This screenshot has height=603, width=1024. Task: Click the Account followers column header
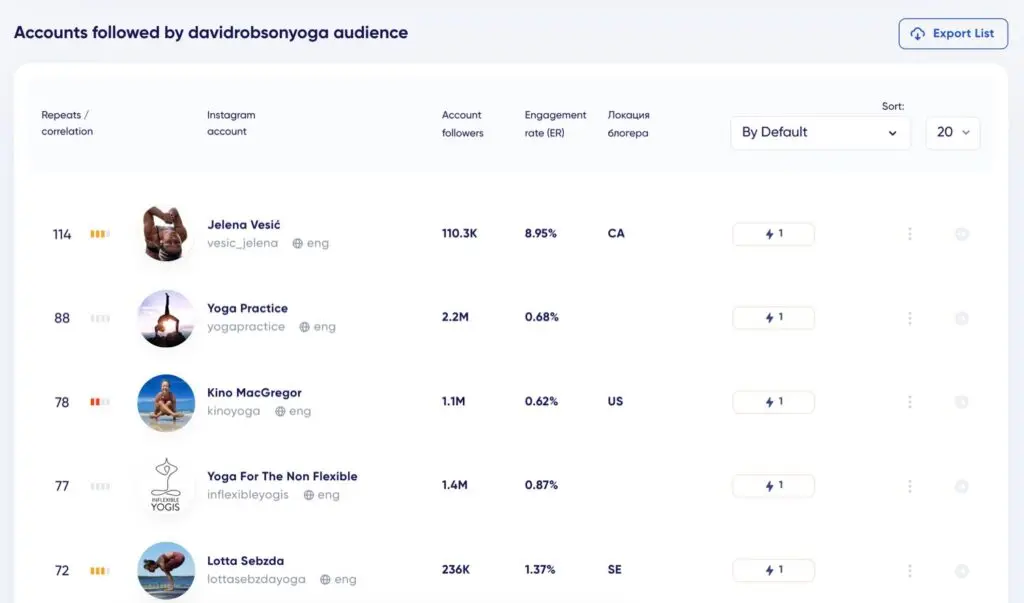pos(462,123)
